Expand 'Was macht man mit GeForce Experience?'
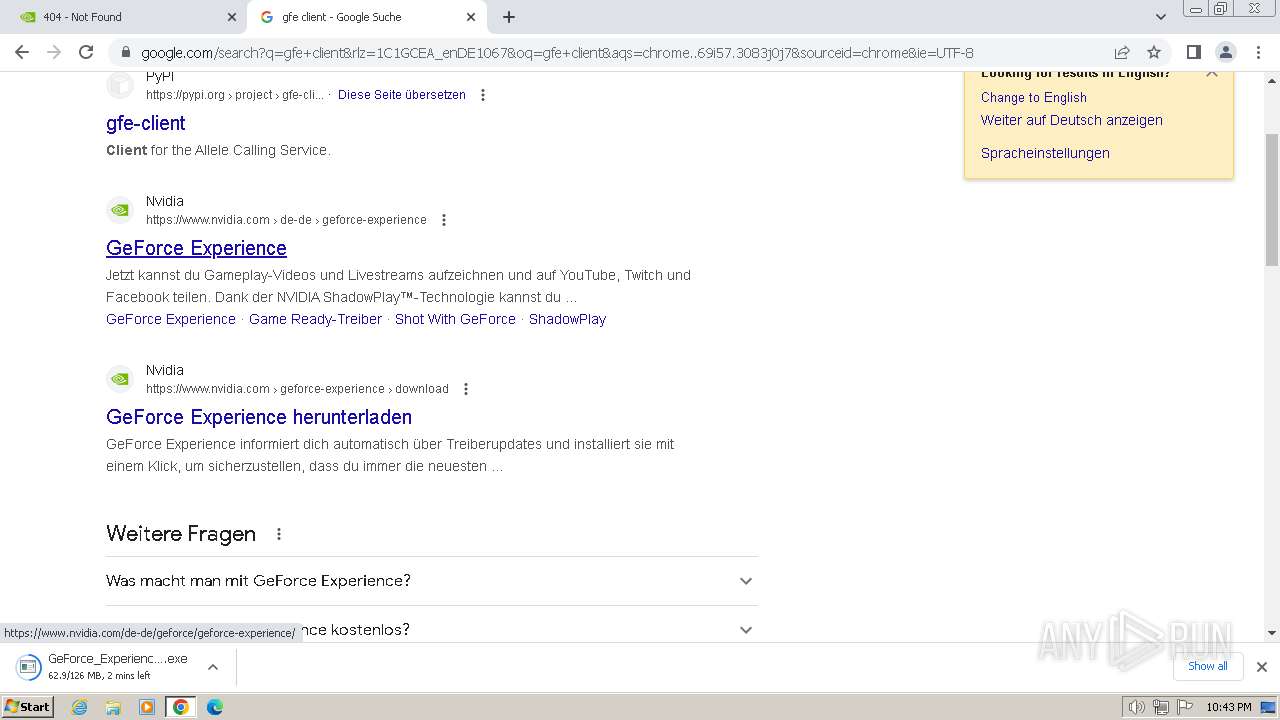 [x=432, y=581]
